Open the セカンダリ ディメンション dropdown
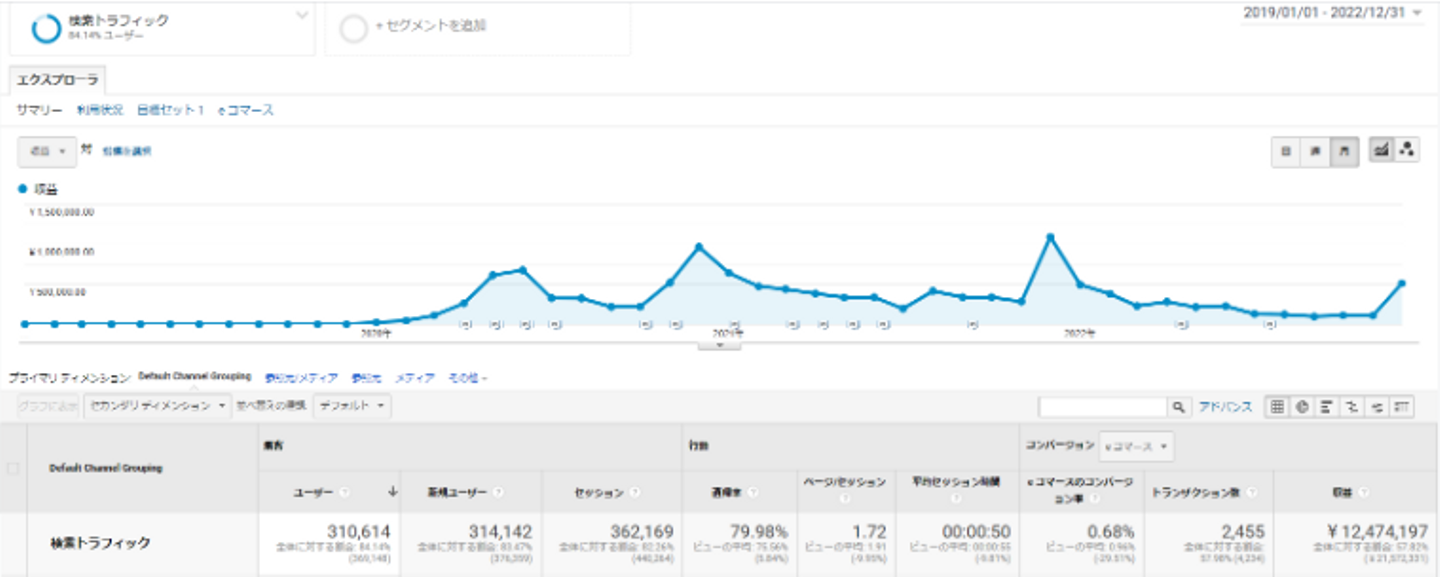 click(158, 406)
